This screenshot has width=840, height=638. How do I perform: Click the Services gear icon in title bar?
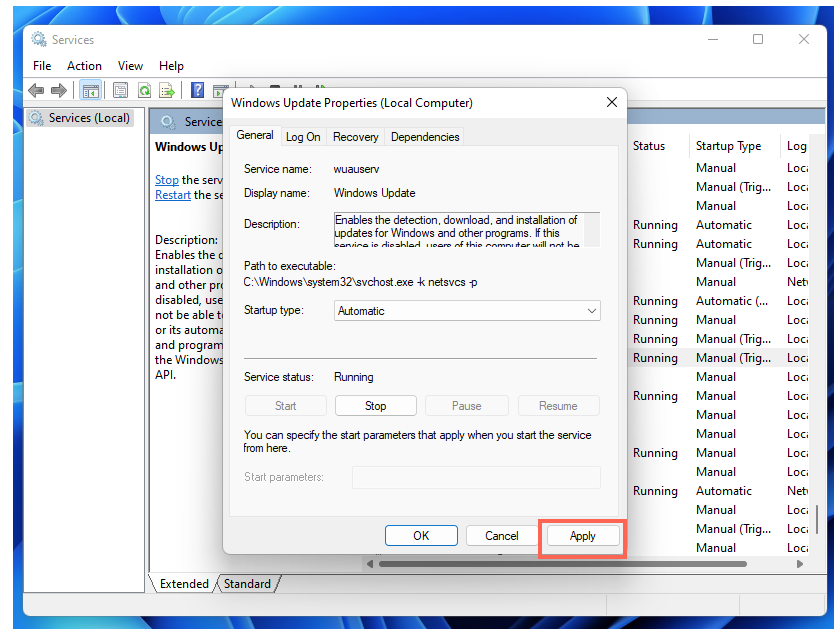click(x=39, y=39)
